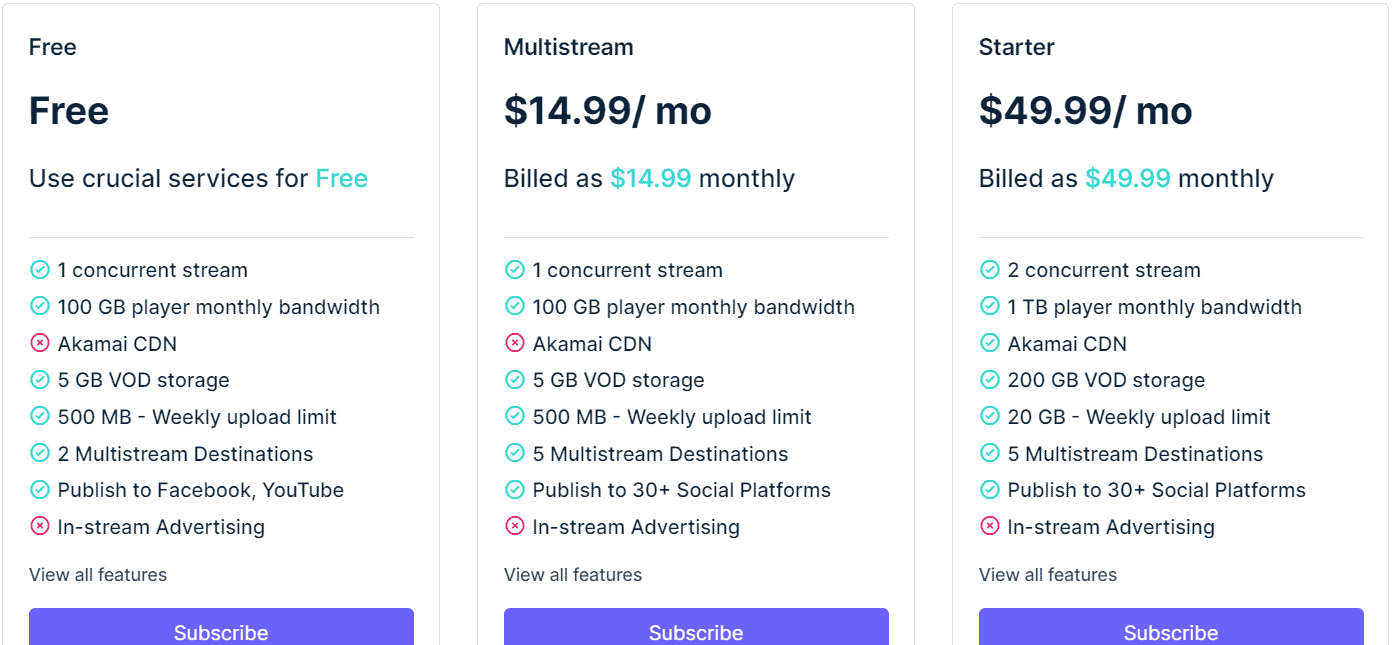The height and width of the screenshot is (645, 1392).
Task: Click the Multistream plan title
Action: tap(568, 46)
